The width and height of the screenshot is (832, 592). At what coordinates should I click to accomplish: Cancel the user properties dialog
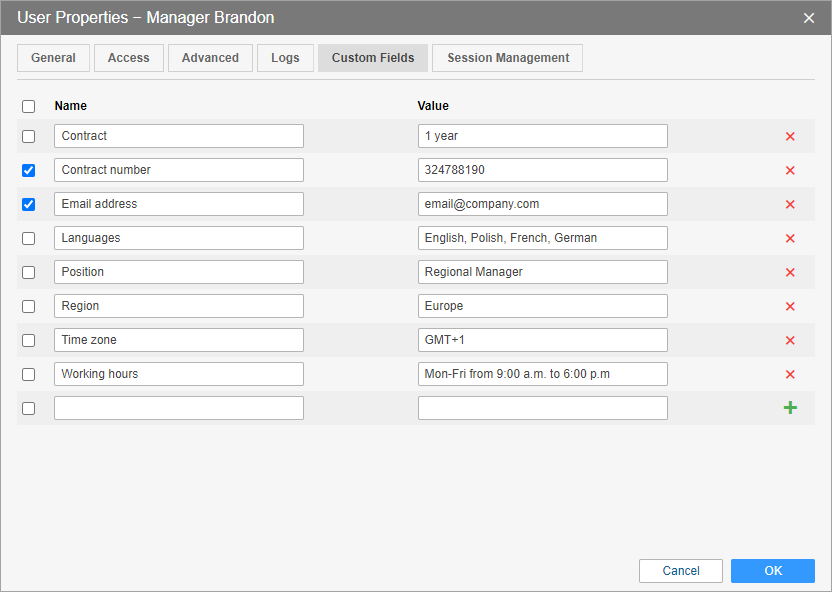coord(681,571)
